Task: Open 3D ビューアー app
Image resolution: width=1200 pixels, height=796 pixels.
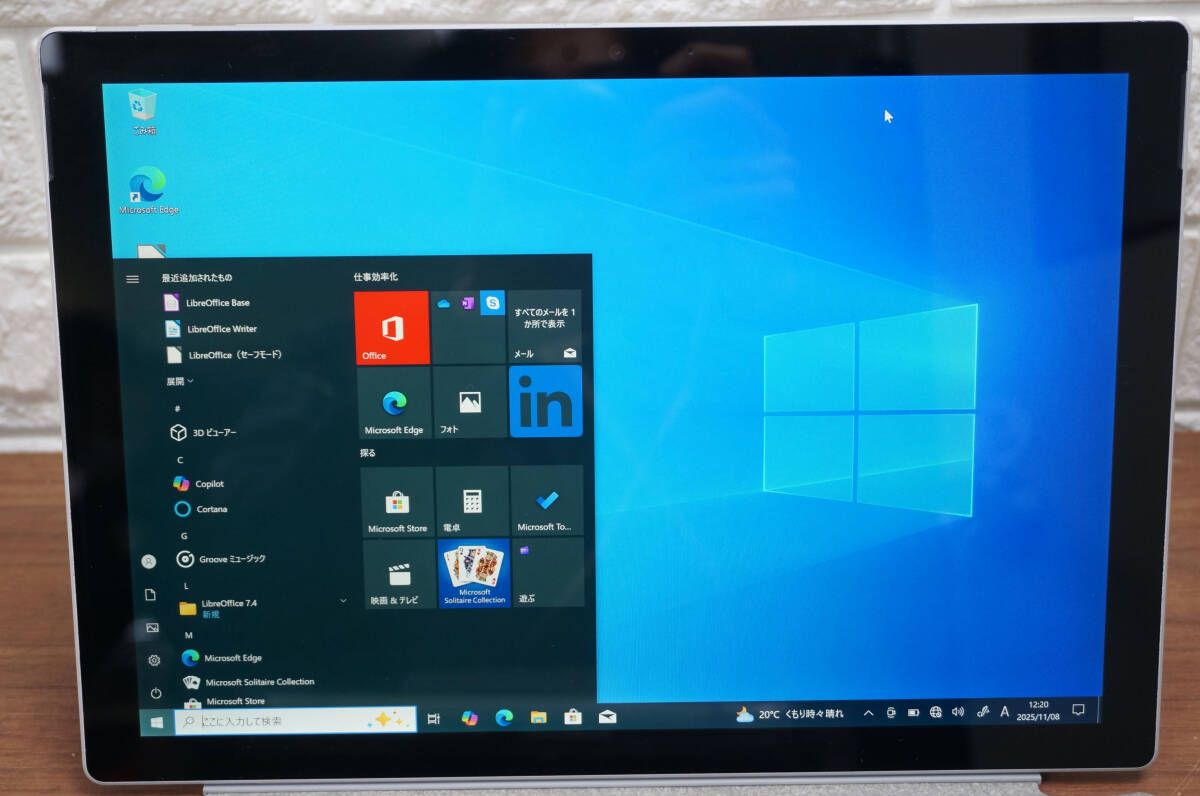Action: (205, 432)
